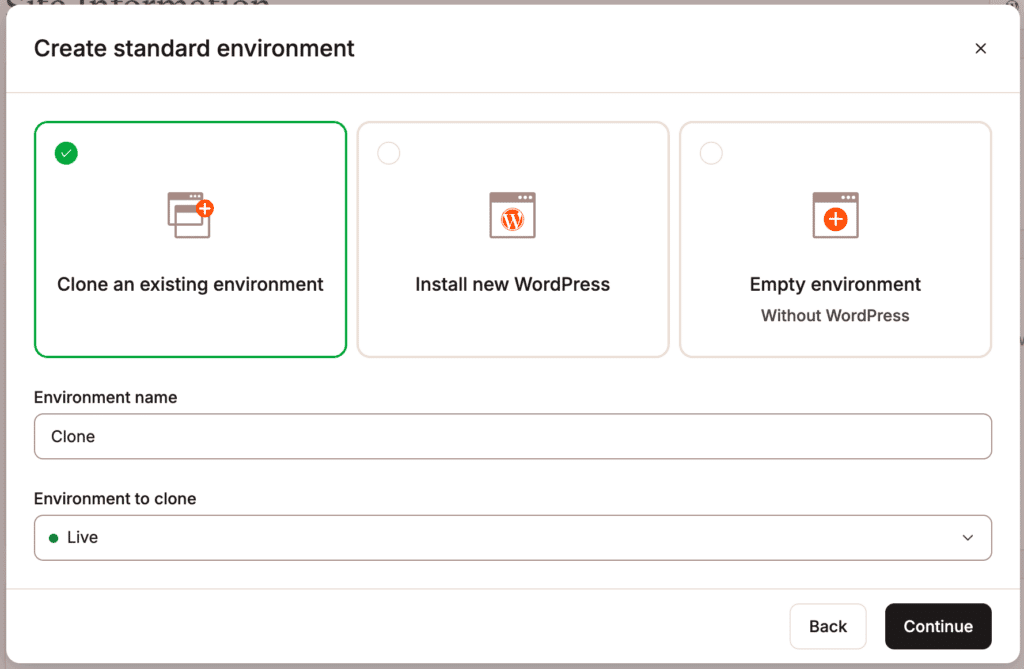Click the browser window icon above Install new WordPress
This screenshot has height=669, width=1024.
tap(513, 214)
